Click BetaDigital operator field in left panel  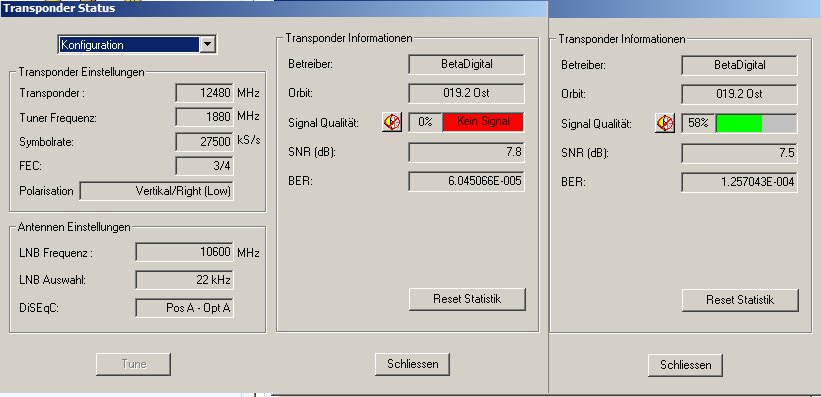click(x=467, y=64)
